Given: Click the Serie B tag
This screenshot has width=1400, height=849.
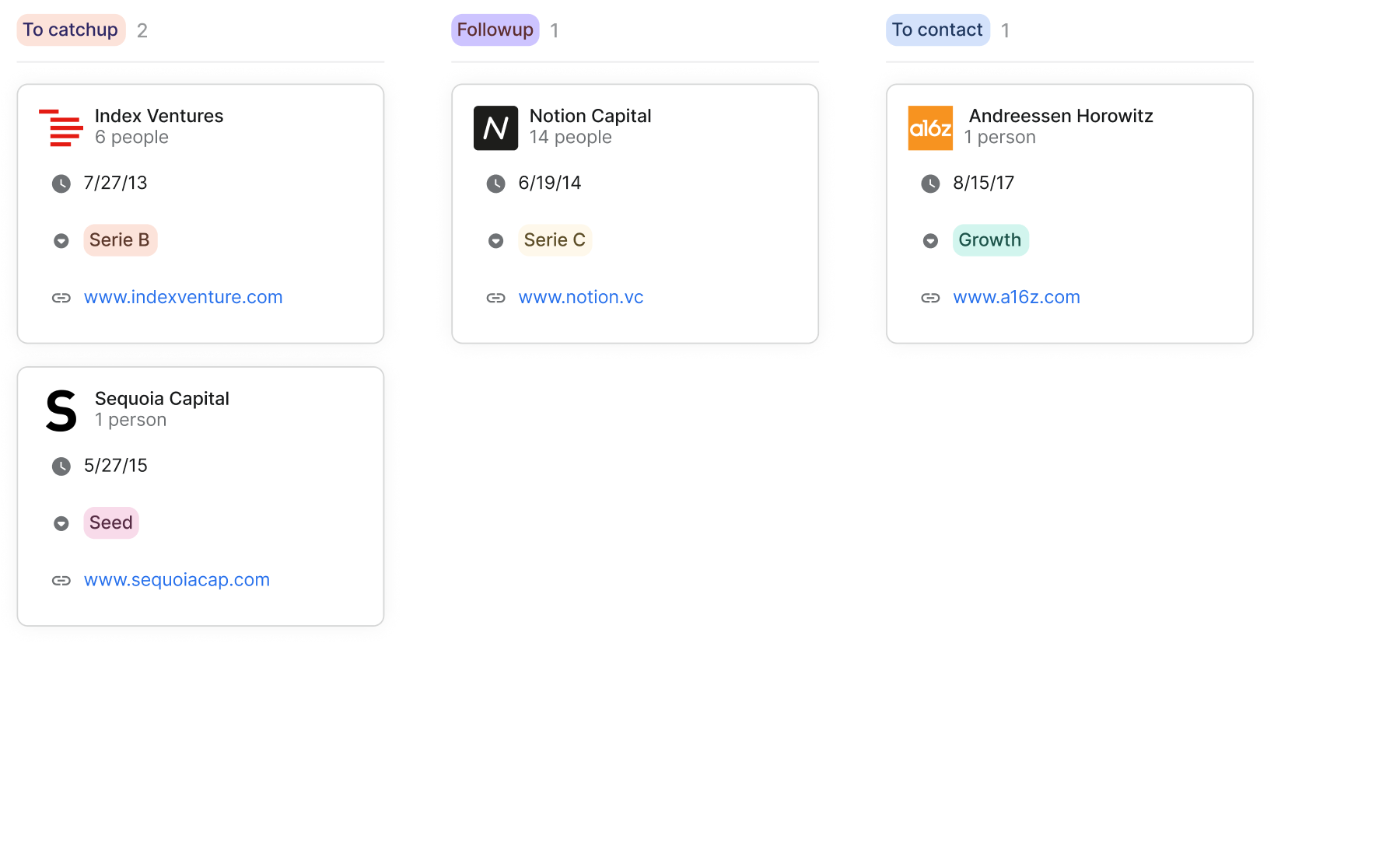Looking at the screenshot, I should [120, 240].
